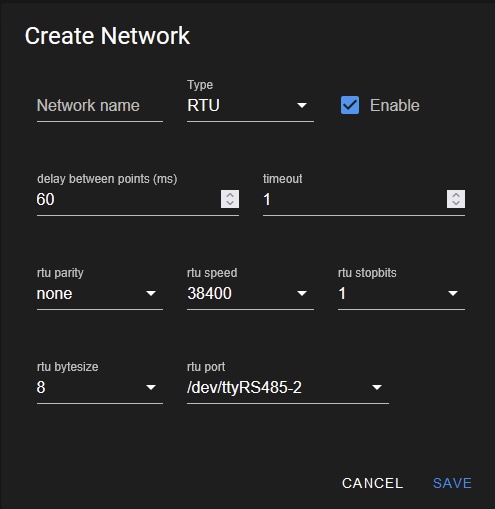This screenshot has width=495, height=509.
Task: Expand the rtu parity dropdown arrow
Action: (151, 294)
